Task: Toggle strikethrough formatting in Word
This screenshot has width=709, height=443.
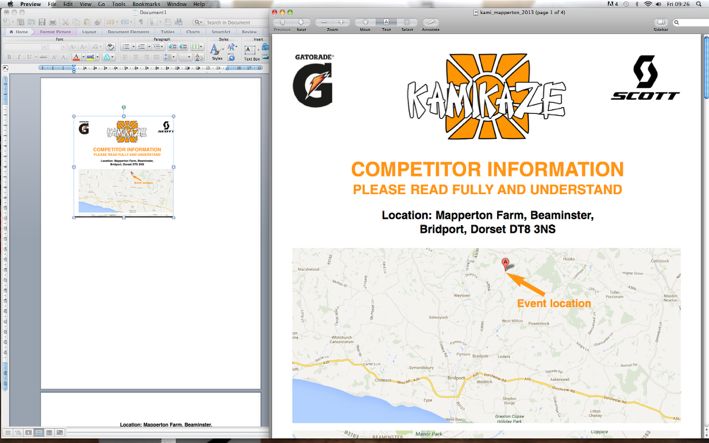Action: pos(43,57)
